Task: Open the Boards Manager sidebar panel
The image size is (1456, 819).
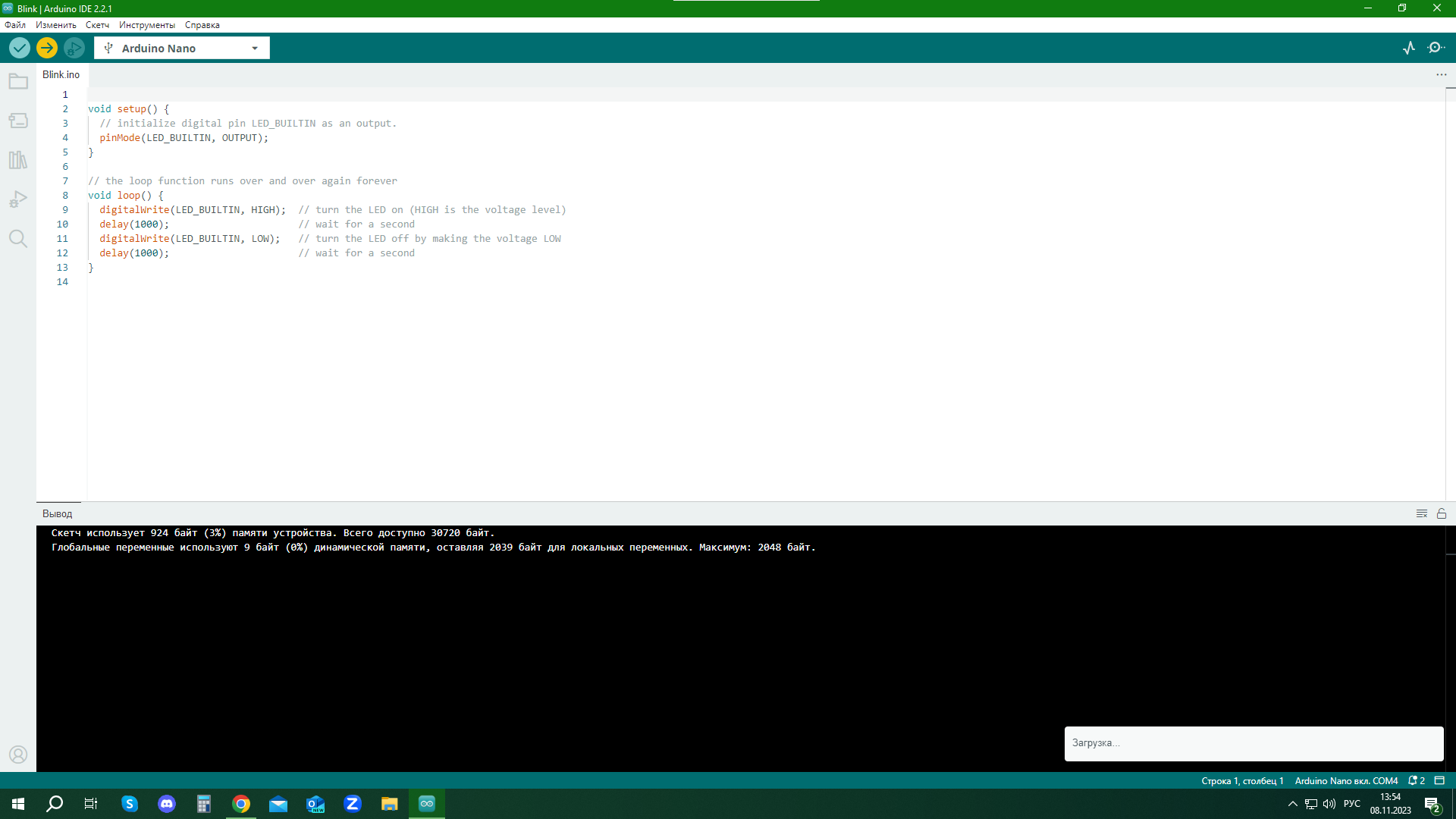Action: (18, 121)
